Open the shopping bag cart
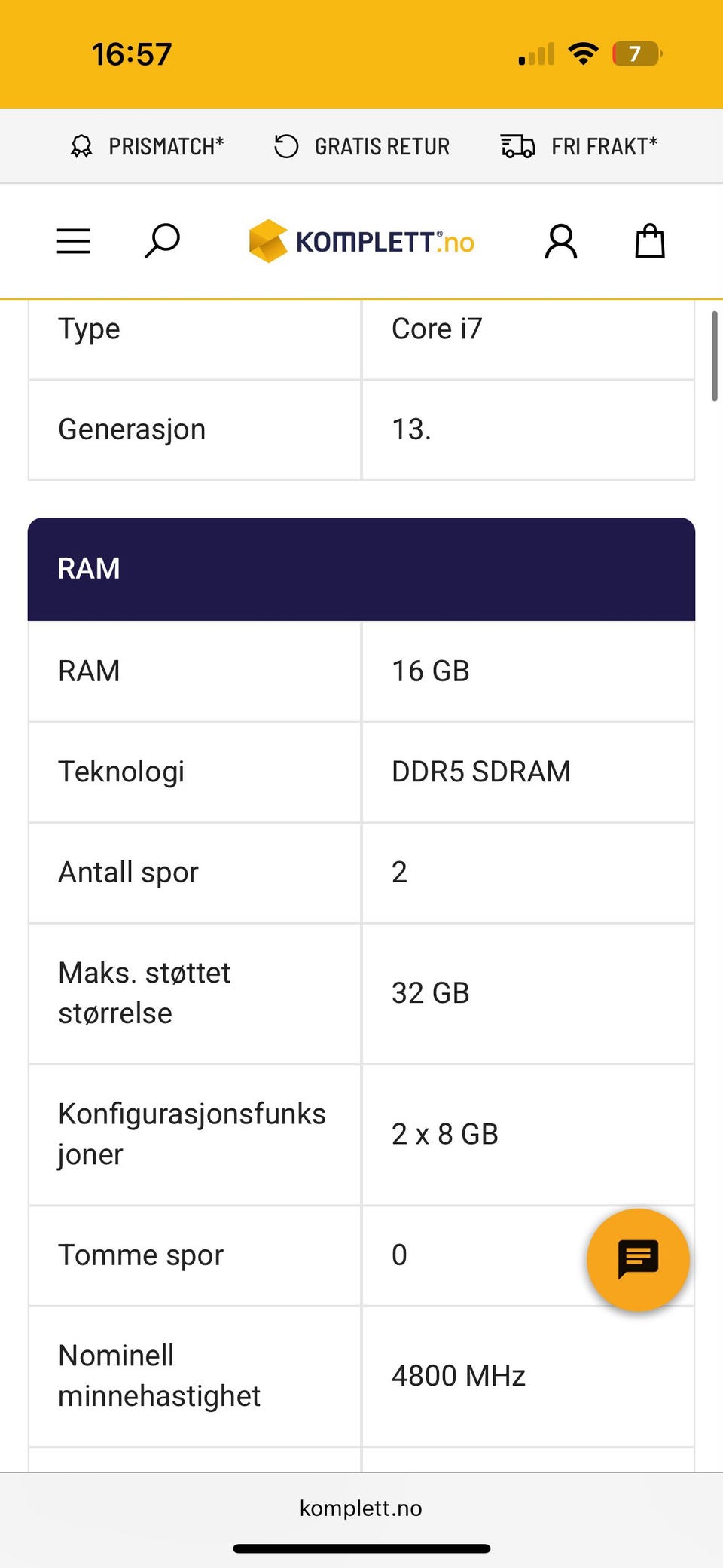 pos(649,242)
